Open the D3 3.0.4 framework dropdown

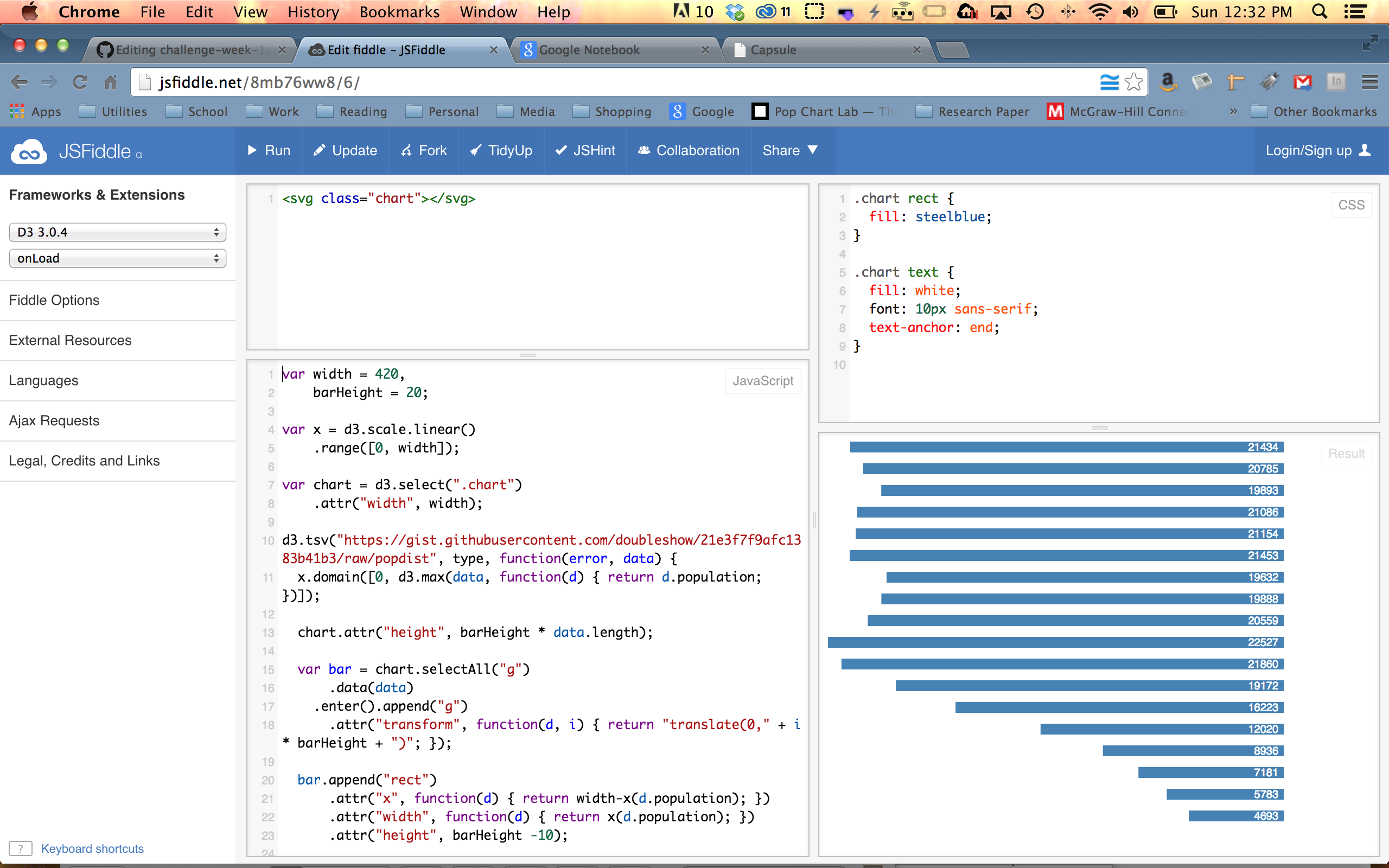tap(118, 232)
